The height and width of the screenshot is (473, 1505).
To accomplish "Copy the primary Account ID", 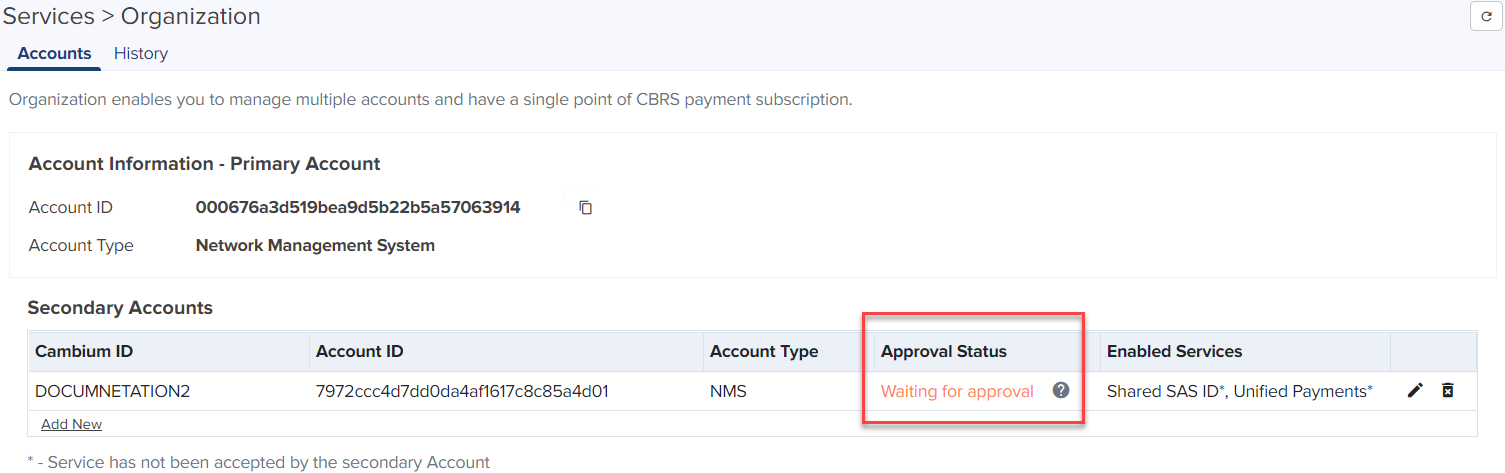I will coord(586,208).
